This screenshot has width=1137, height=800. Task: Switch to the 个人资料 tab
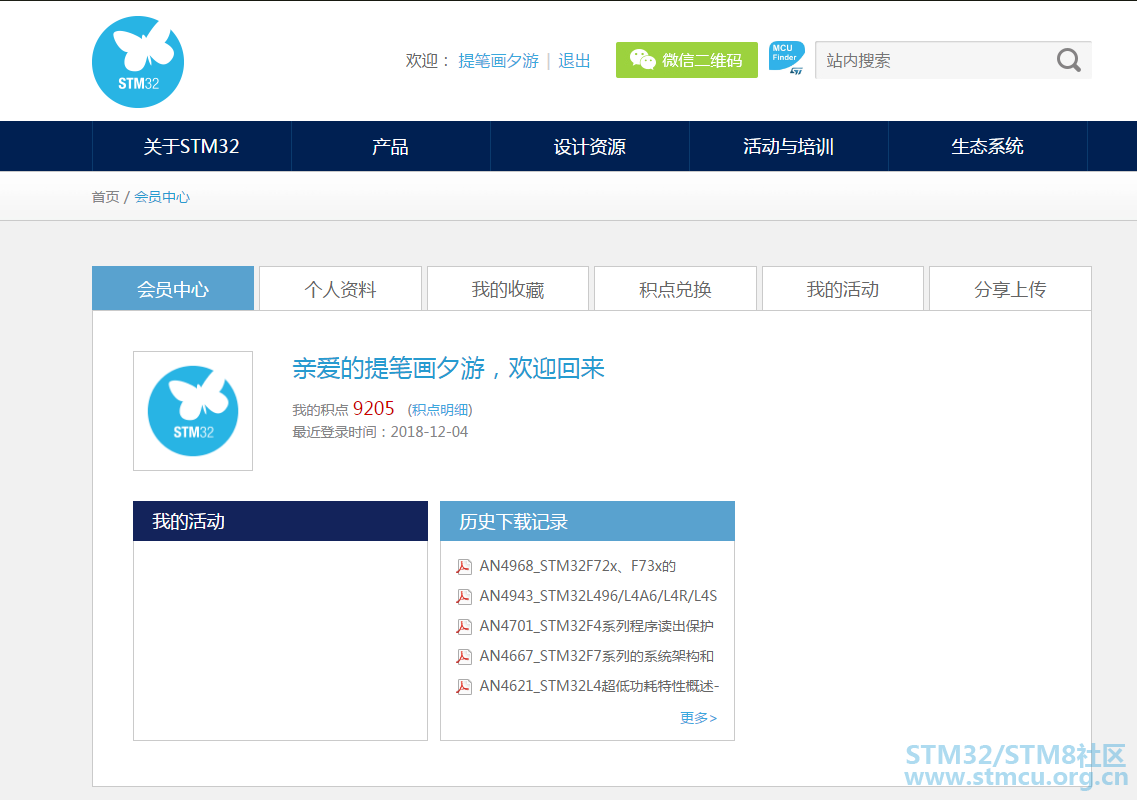pyautogui.click(x=340, y=289)
